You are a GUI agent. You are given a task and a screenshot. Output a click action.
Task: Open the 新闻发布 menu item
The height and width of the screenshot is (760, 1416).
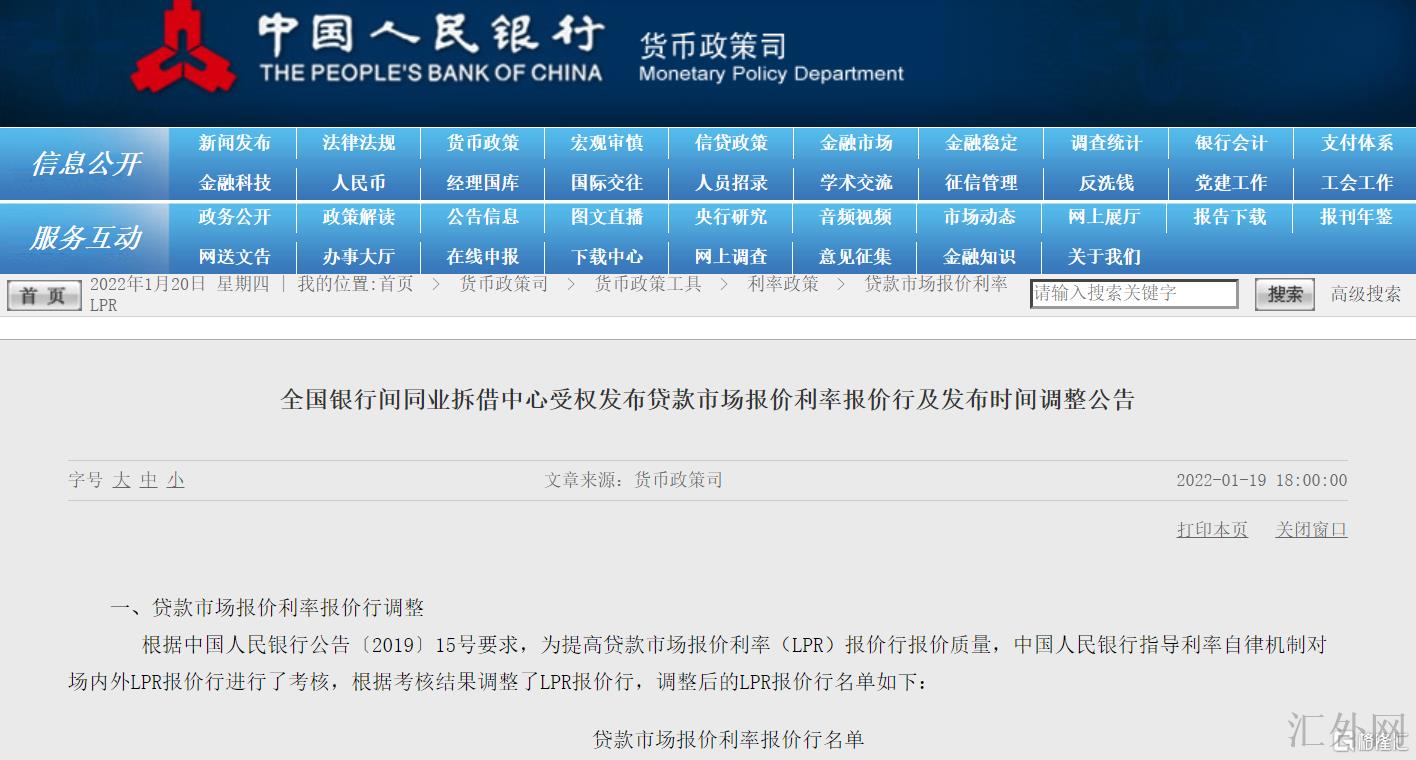point(234,143)
